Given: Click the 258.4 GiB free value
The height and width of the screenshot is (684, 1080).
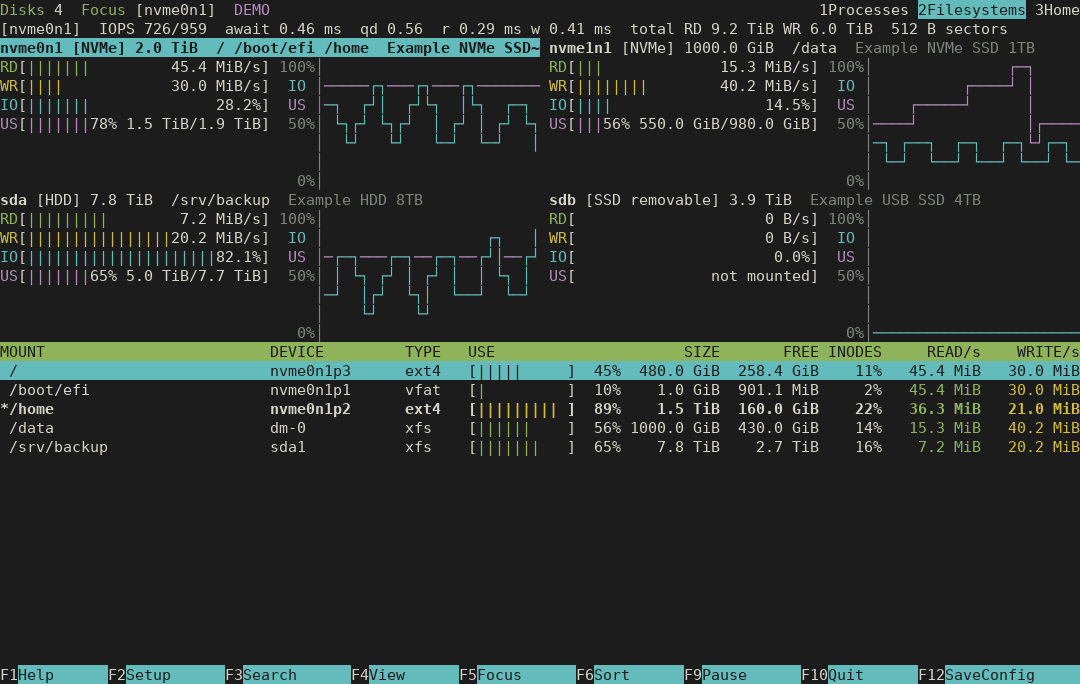Looking at the screenshot, I should (778, 371).
